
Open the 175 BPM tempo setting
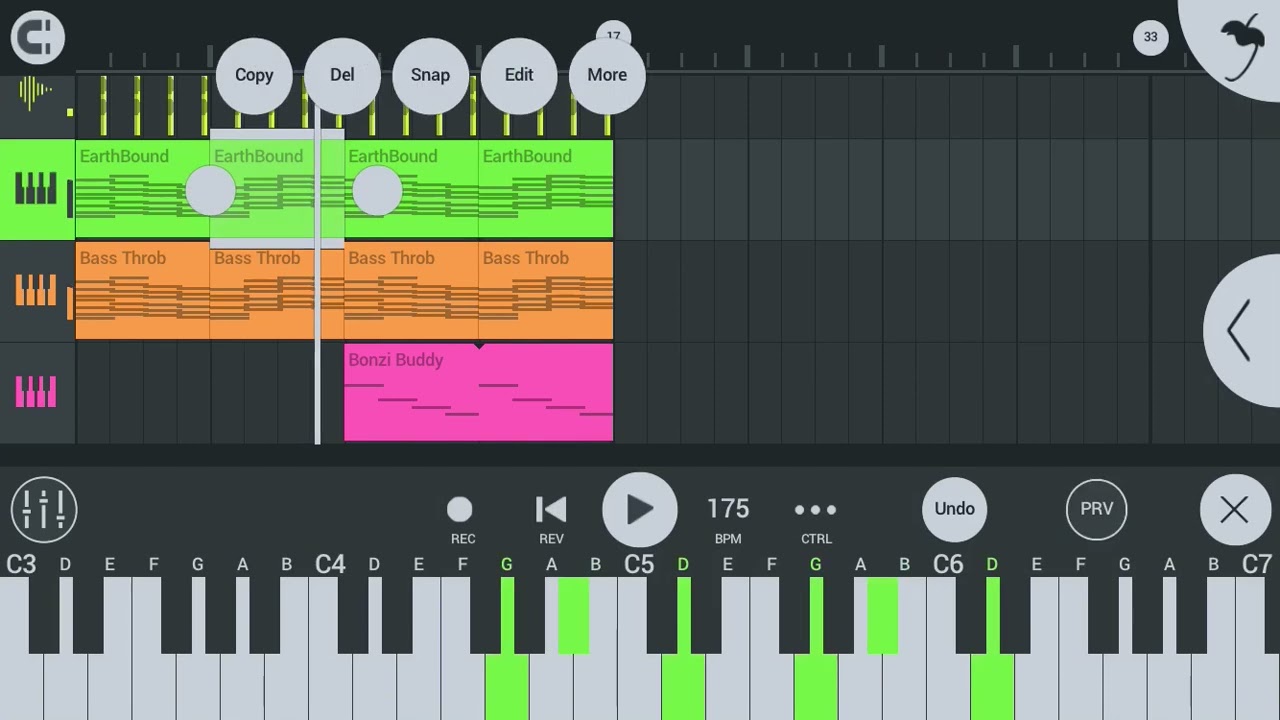click(728, 518)
